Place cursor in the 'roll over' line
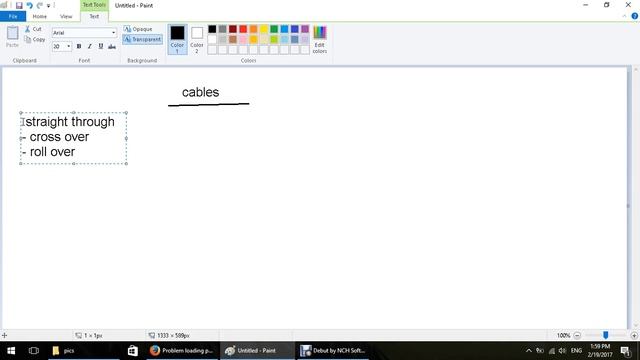The height and width of the screenshot is (360, 640). click(49, 152)
